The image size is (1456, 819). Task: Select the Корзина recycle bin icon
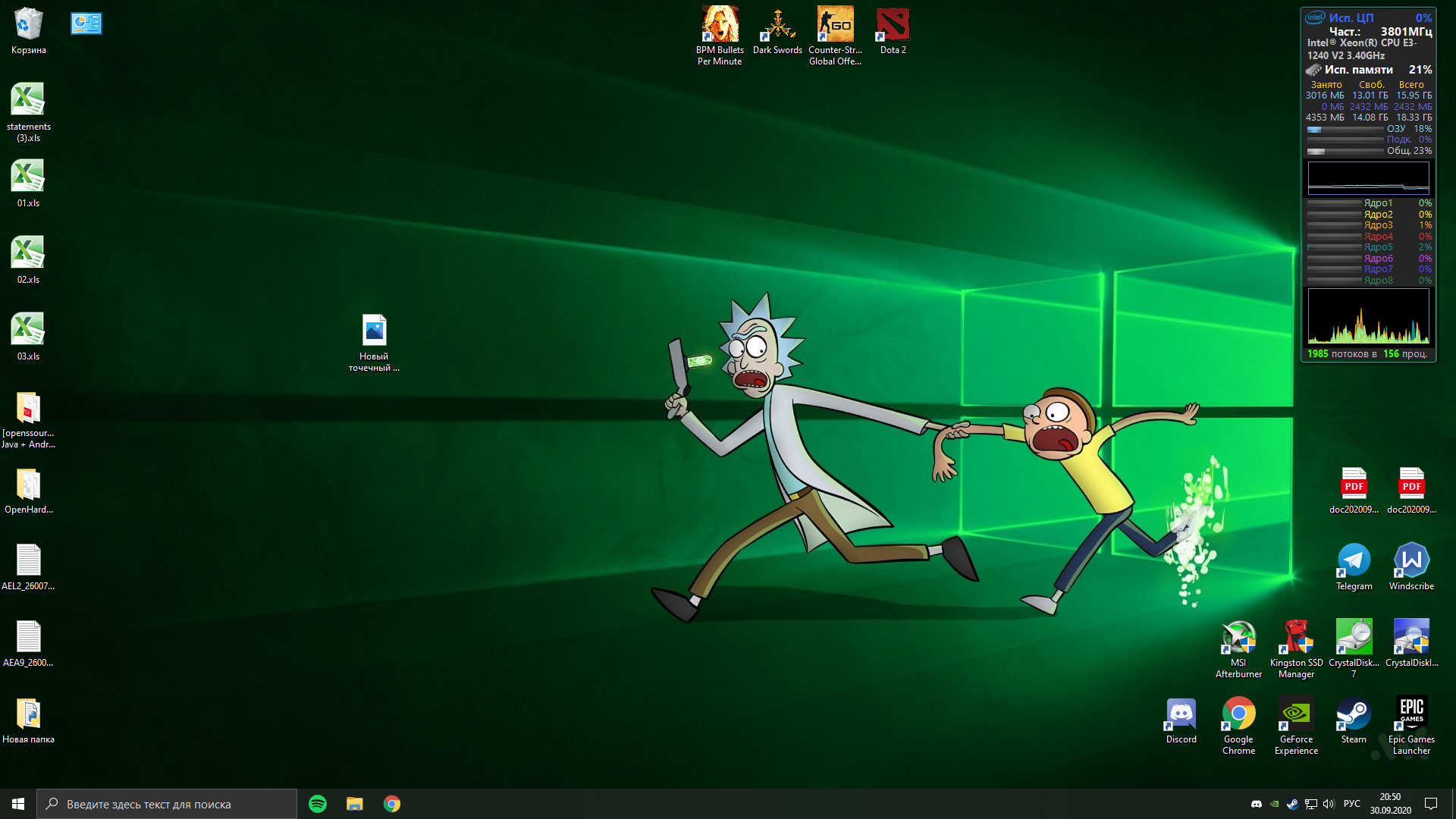(28, 31)
